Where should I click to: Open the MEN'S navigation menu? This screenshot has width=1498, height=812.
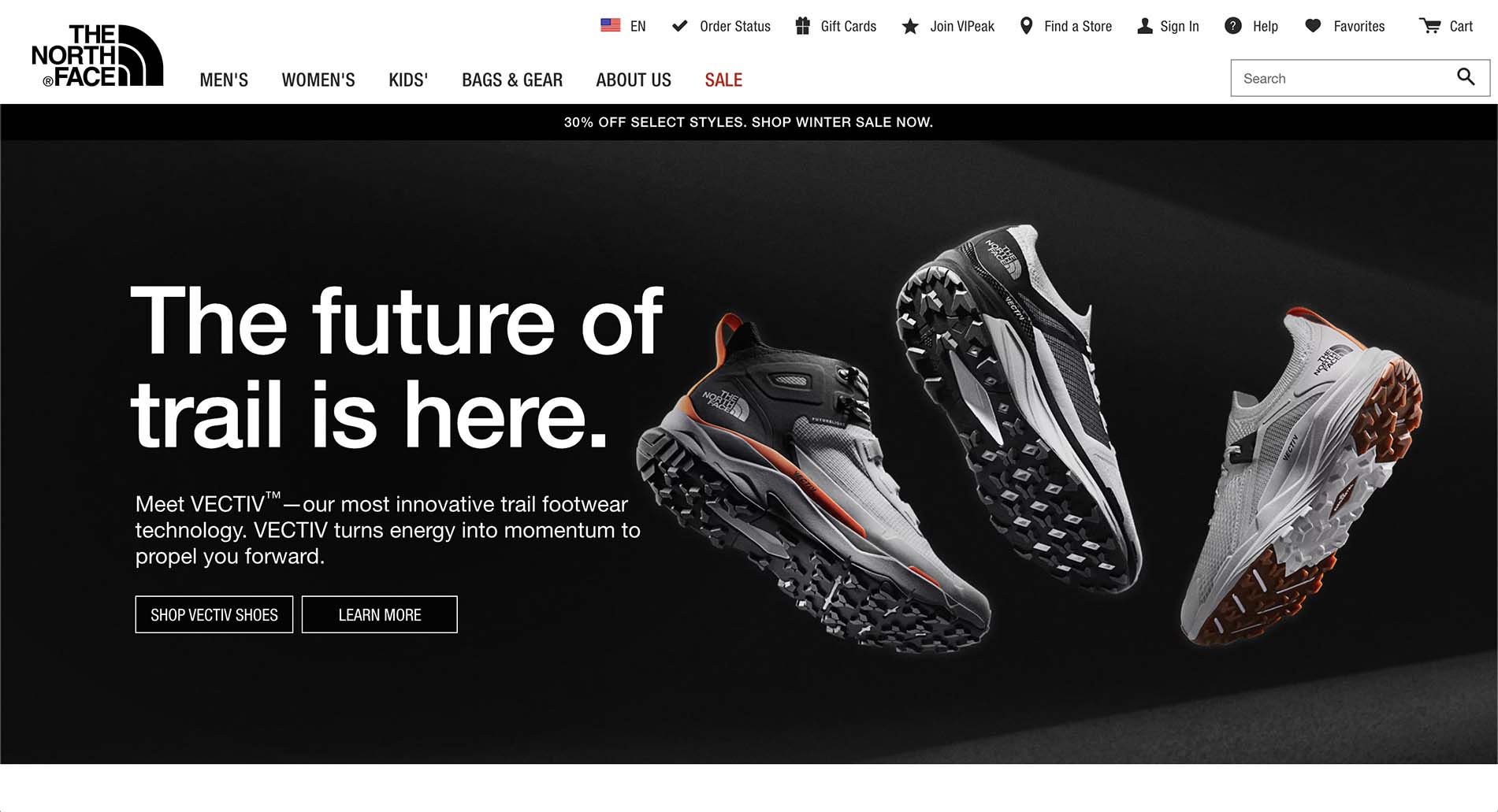(224, 80)
